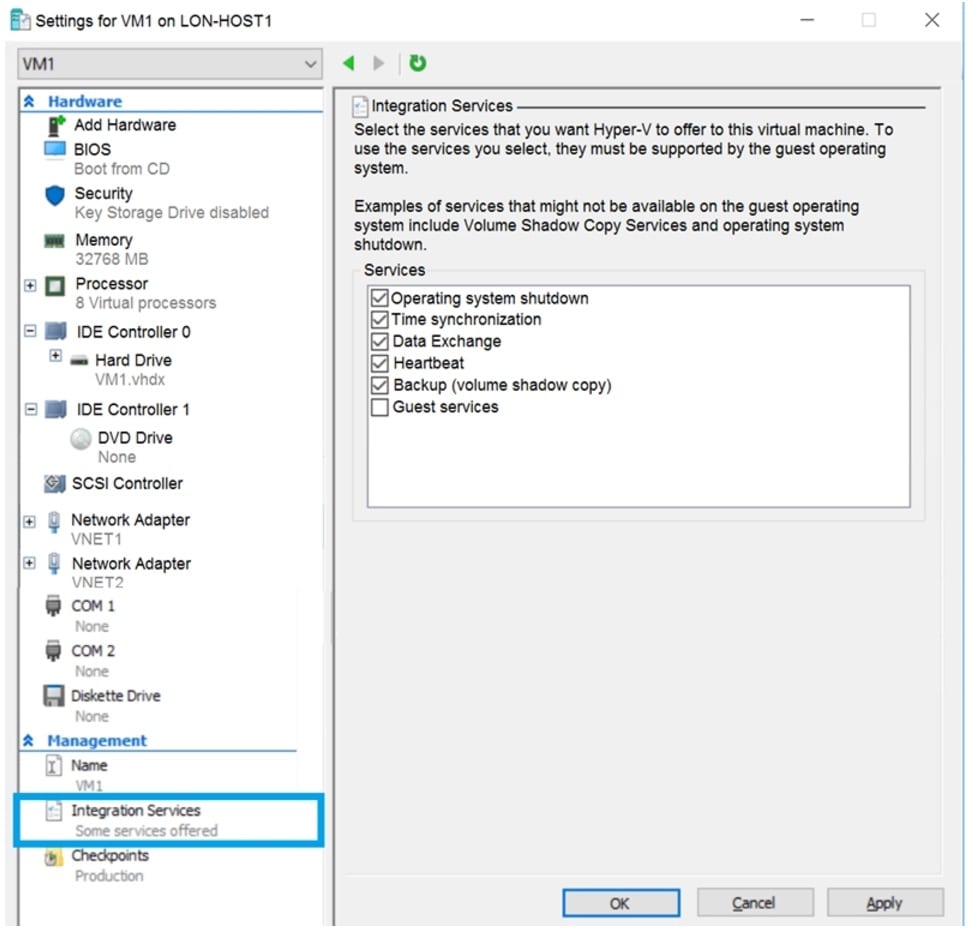Click OK to save settings

point(620,902)
